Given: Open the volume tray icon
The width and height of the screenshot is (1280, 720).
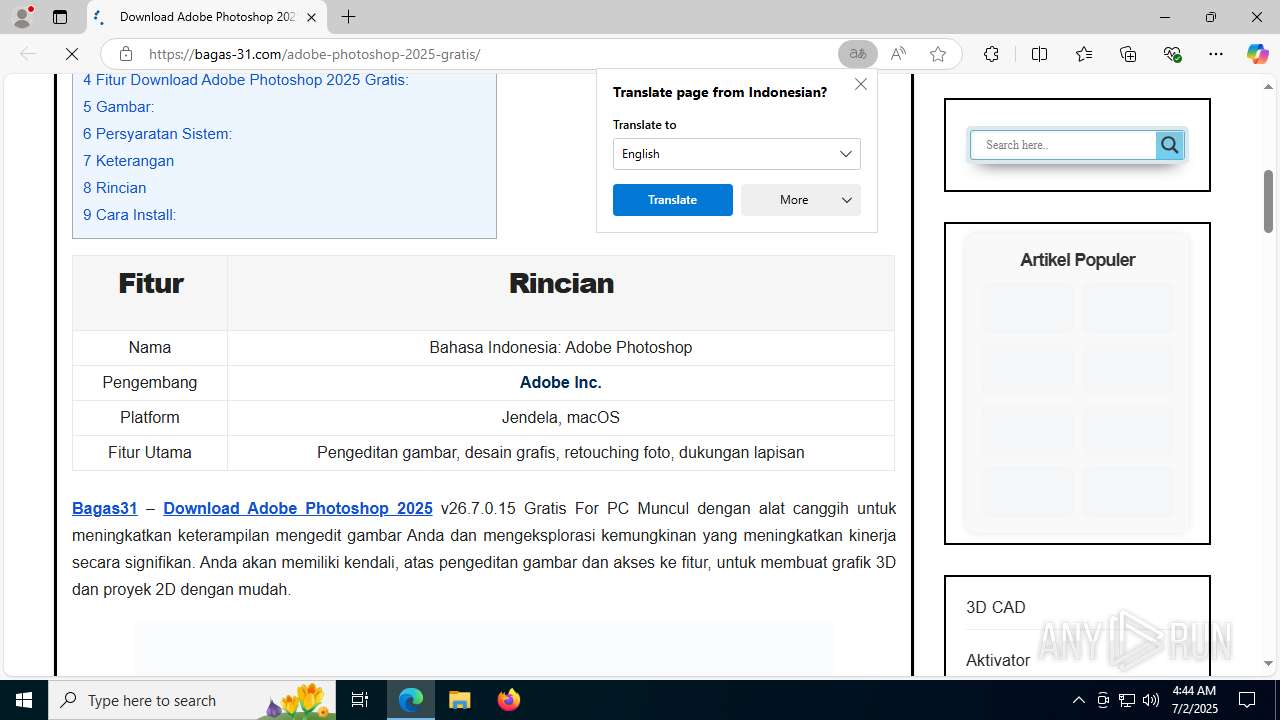Looking at the screenshot, I should point(1150,700).
